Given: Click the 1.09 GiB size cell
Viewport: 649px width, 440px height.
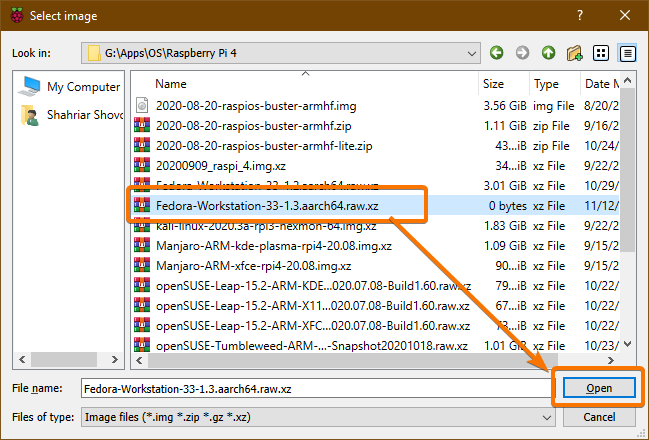Looking at the screenshot, I should tap(505, 246).
